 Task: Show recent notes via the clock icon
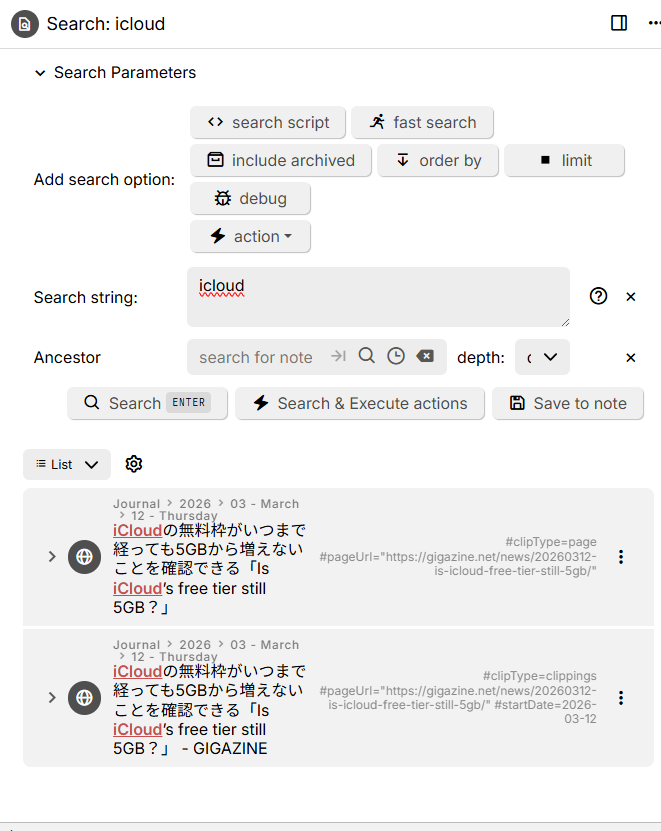396,356
